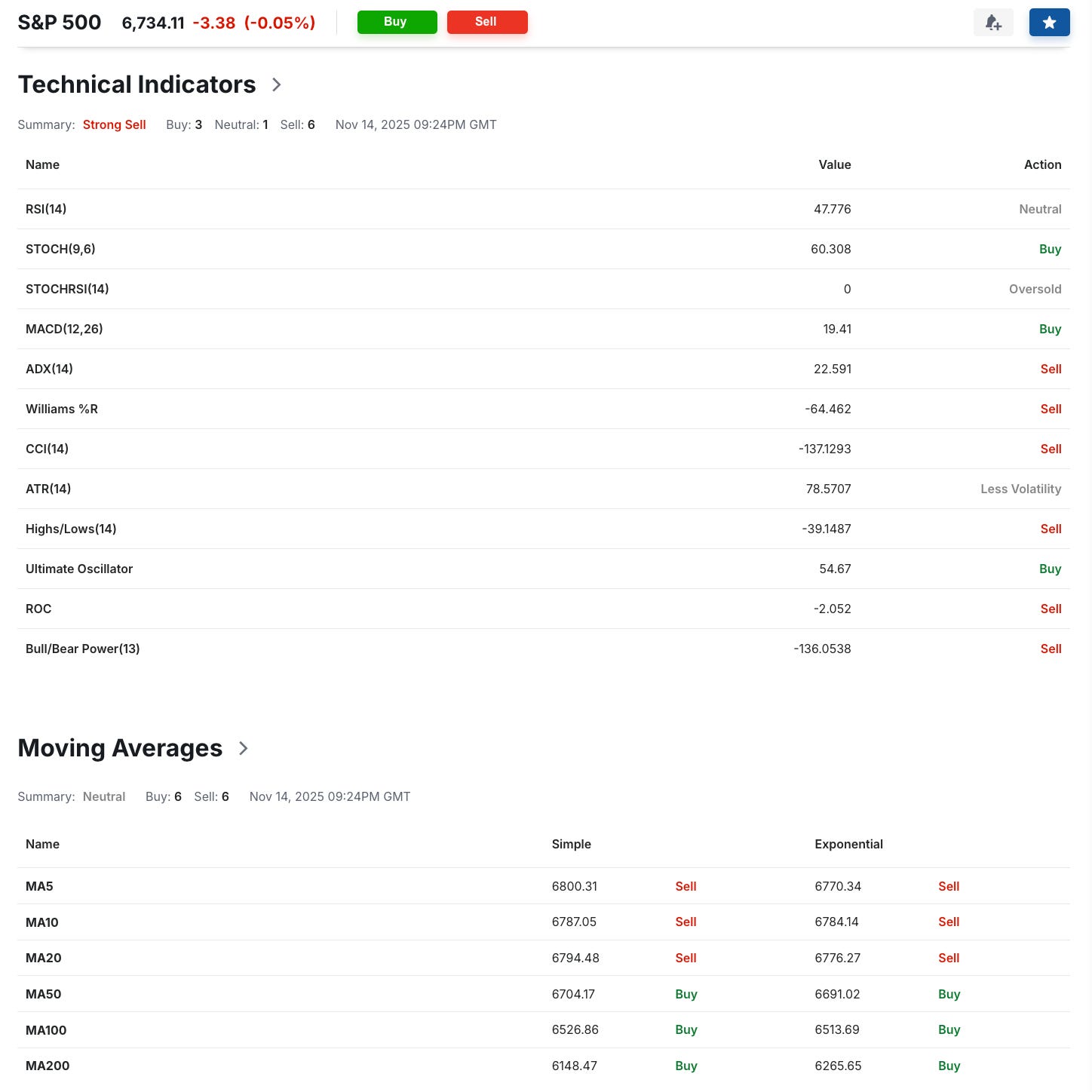Select the STOCHRSI(14) indicator name
The height and width of the screenshot is (1092, 1092).
(67, 289)
